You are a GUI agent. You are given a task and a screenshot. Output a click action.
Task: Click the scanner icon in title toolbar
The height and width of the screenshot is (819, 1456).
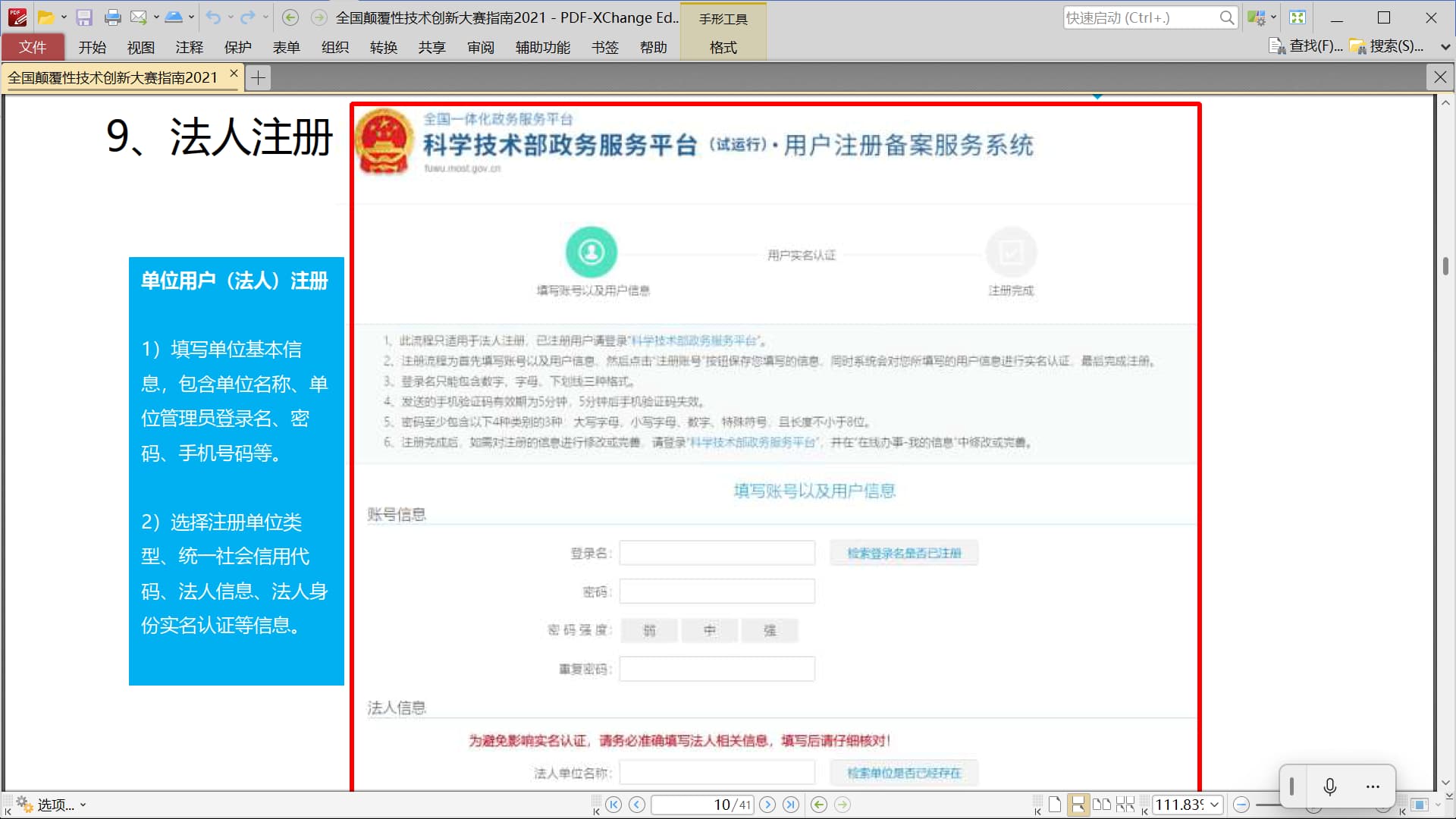[x=174, y=17]
